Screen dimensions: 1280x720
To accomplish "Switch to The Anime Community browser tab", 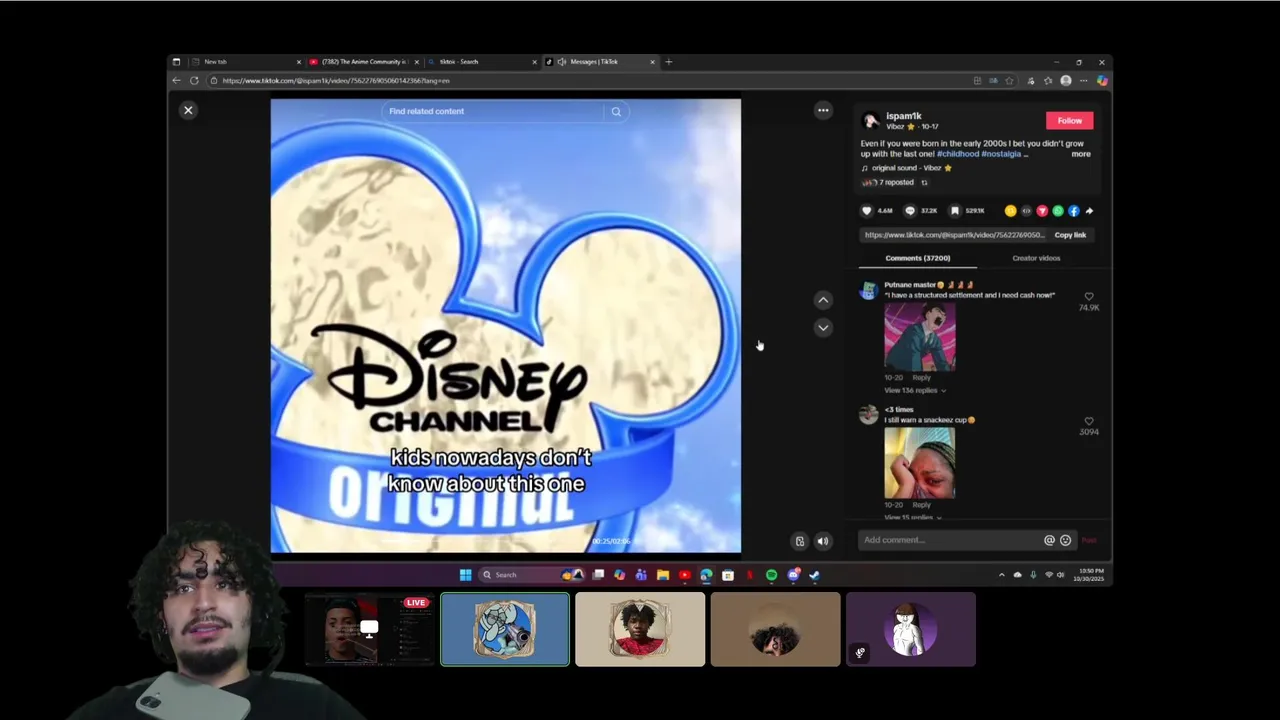I will coord(363,62).
